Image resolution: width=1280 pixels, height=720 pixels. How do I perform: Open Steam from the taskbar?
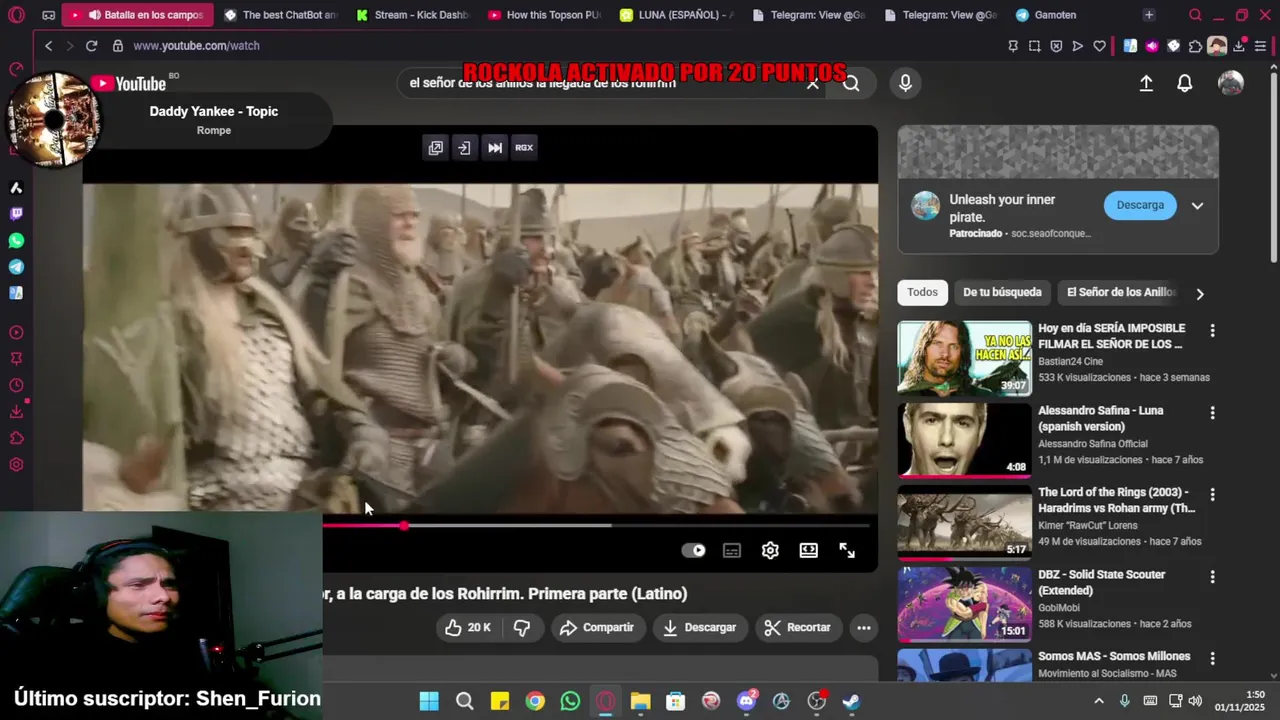click(851, 701)
